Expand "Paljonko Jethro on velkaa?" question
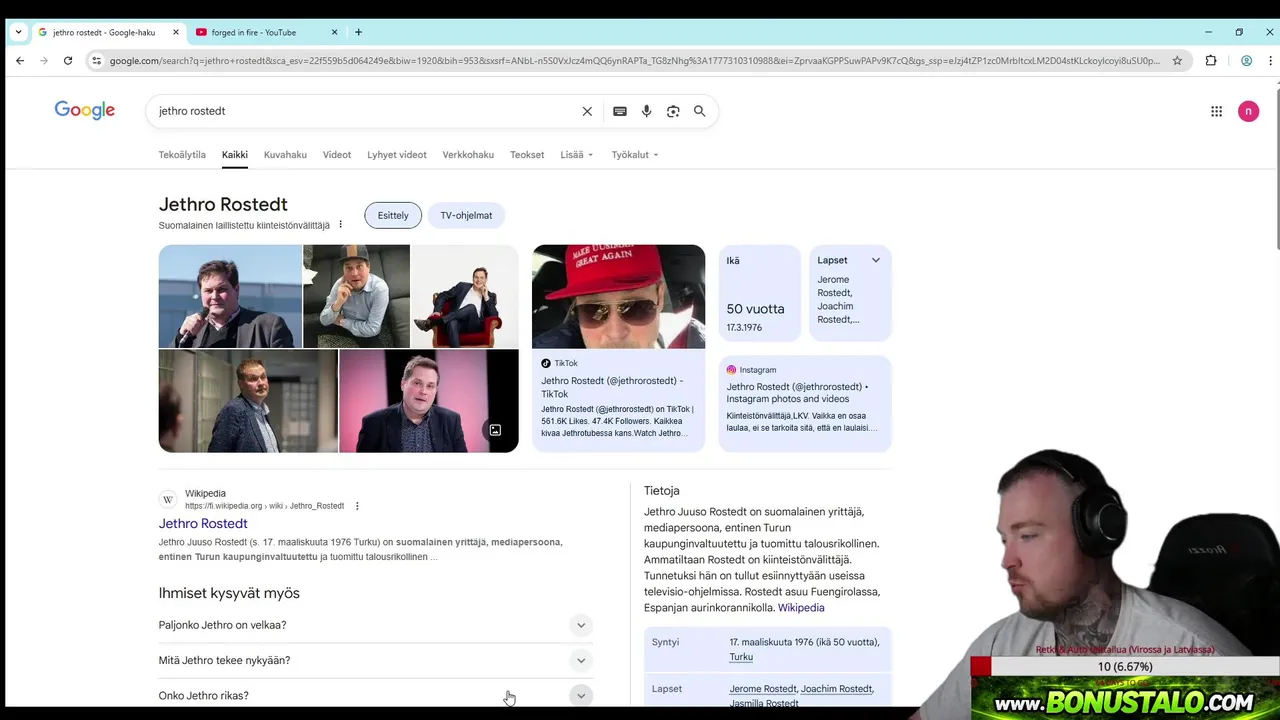 376,625
